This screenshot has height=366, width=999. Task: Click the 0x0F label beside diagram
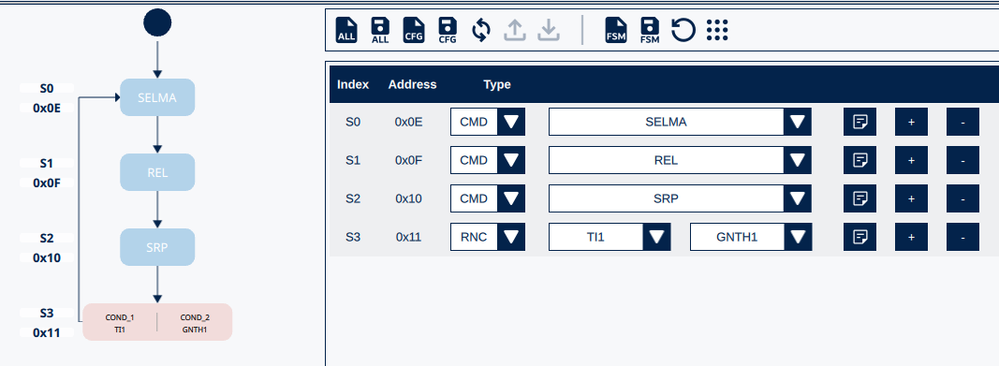point(47,183)
